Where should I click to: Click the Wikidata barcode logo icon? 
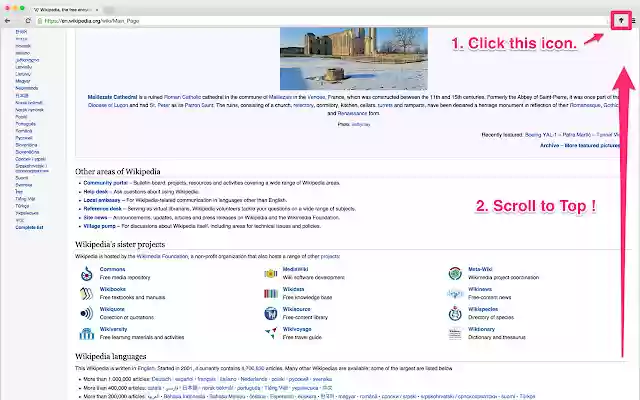coord(271,293)
